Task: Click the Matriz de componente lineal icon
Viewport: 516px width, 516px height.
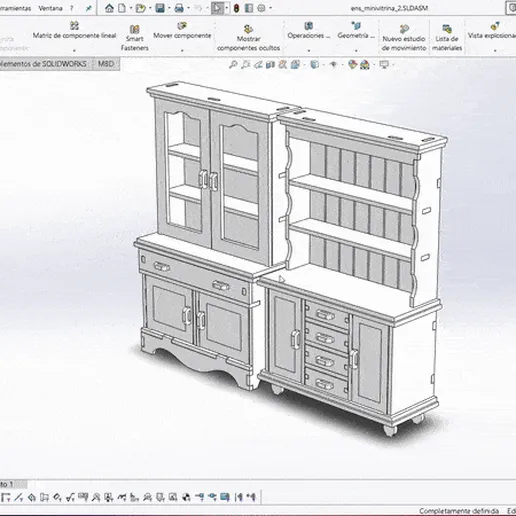Action: (x=74, y=25)
